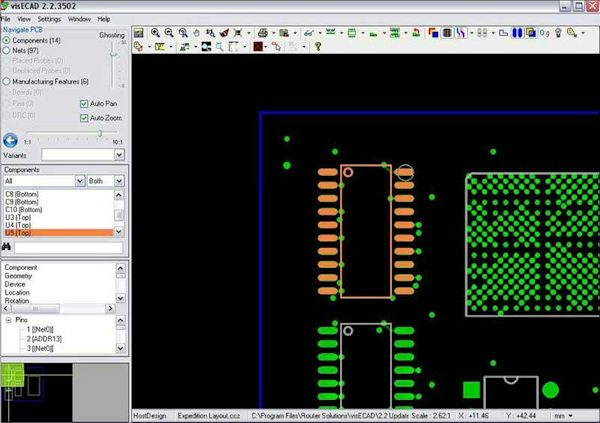This screenshot has width=600, height=423.
Task: Click the blue traces routing icon
Action: pos(461,33)
